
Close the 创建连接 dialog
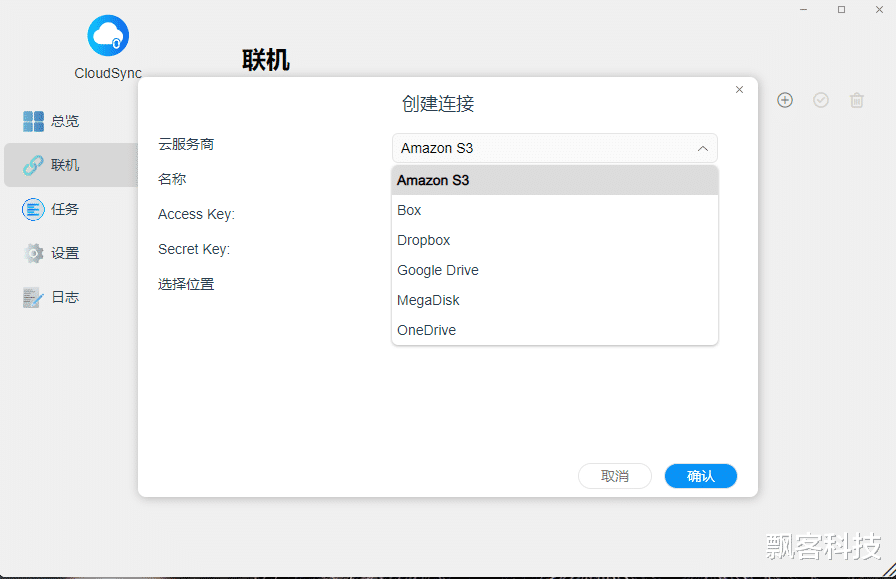(x=739, y=89)
